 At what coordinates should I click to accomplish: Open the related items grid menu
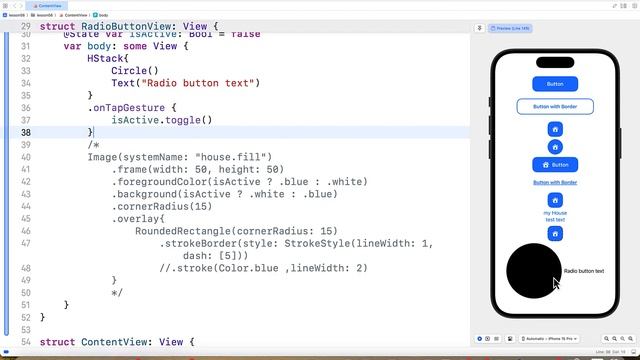point(5,6)
